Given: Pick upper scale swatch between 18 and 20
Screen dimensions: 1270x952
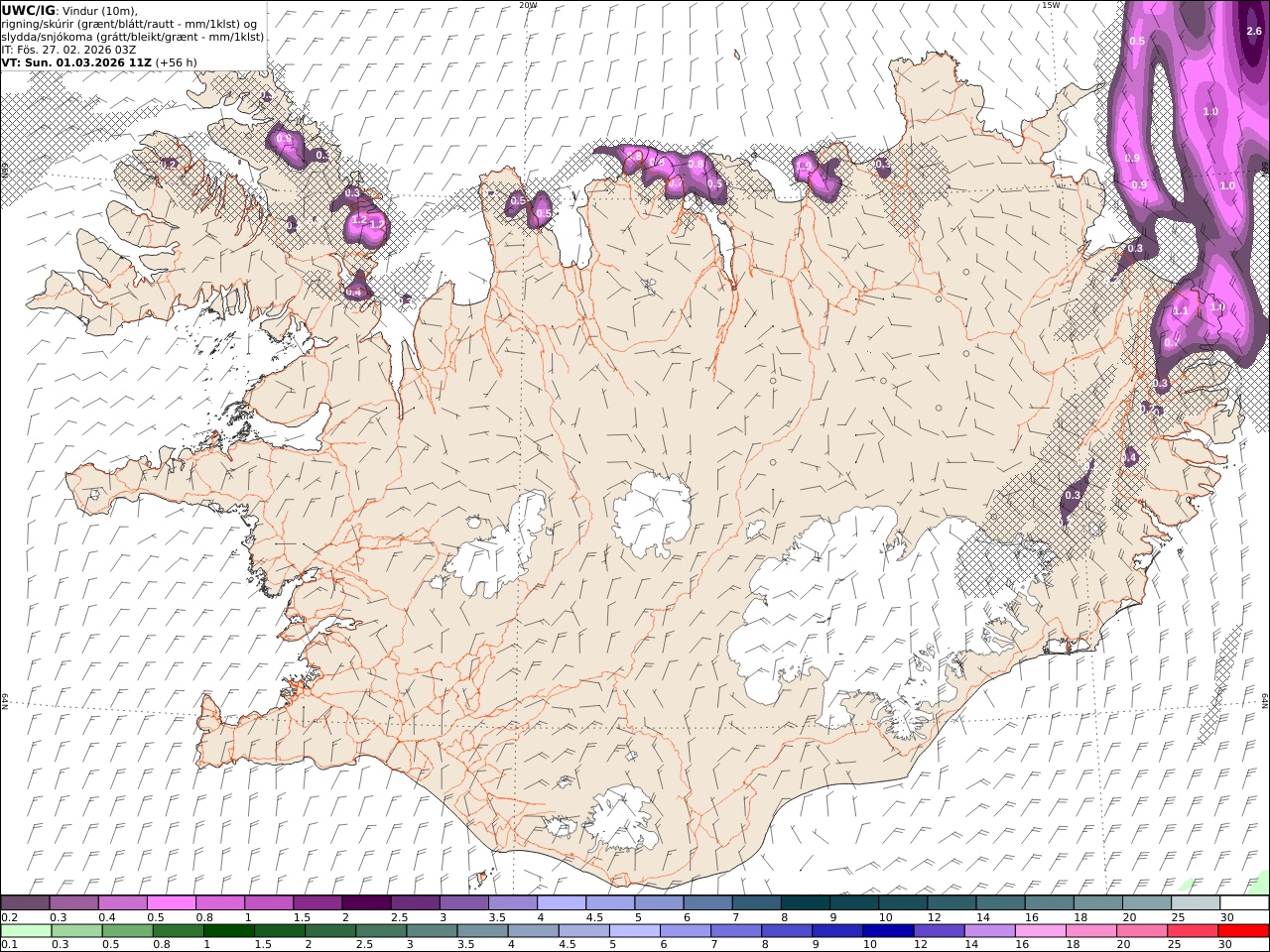Looking at the screenshot, I should pos(1097,902).
